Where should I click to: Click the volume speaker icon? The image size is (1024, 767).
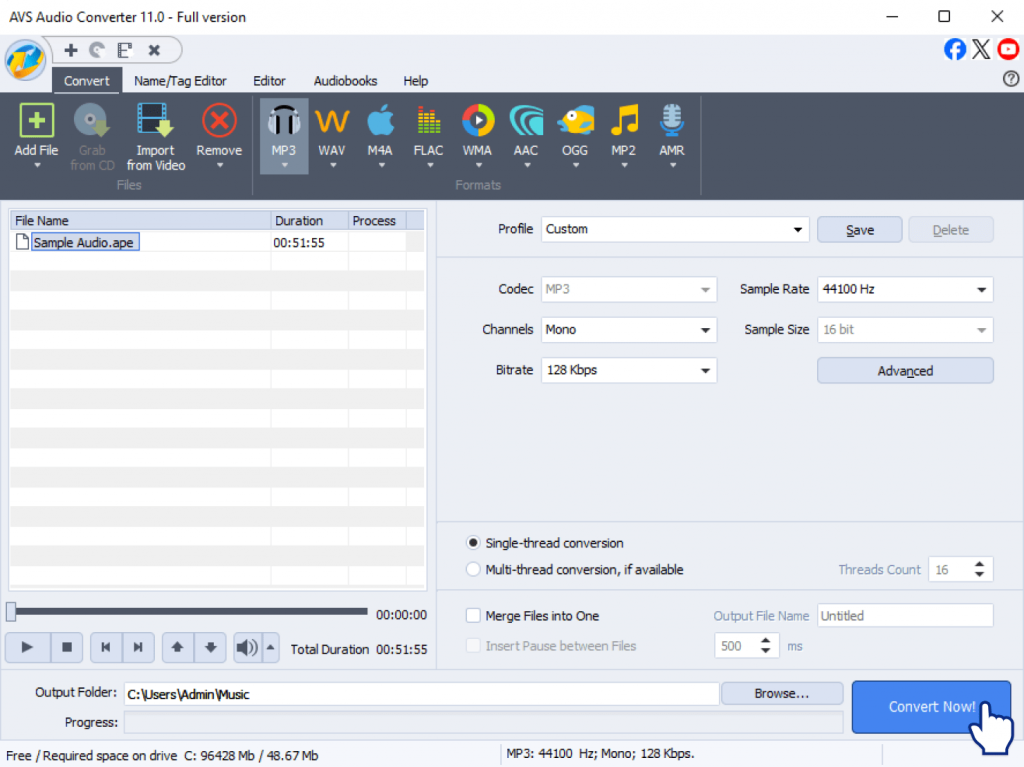[247, 647]
